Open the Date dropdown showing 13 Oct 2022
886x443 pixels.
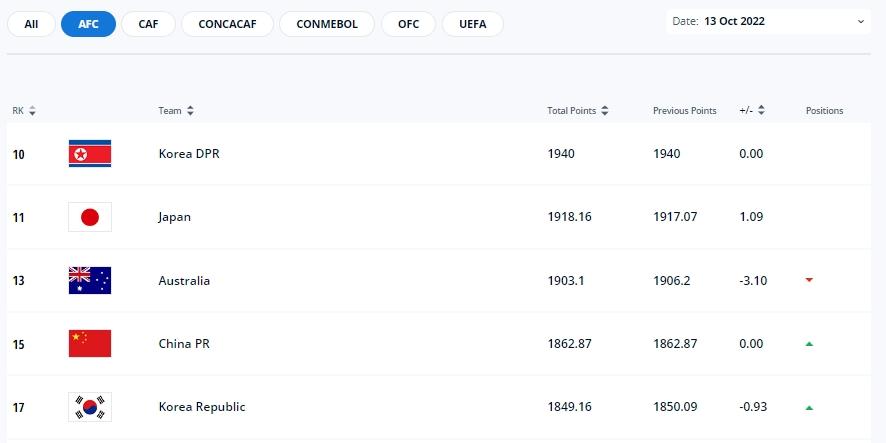pyautogui.click(x=767, y=21)
